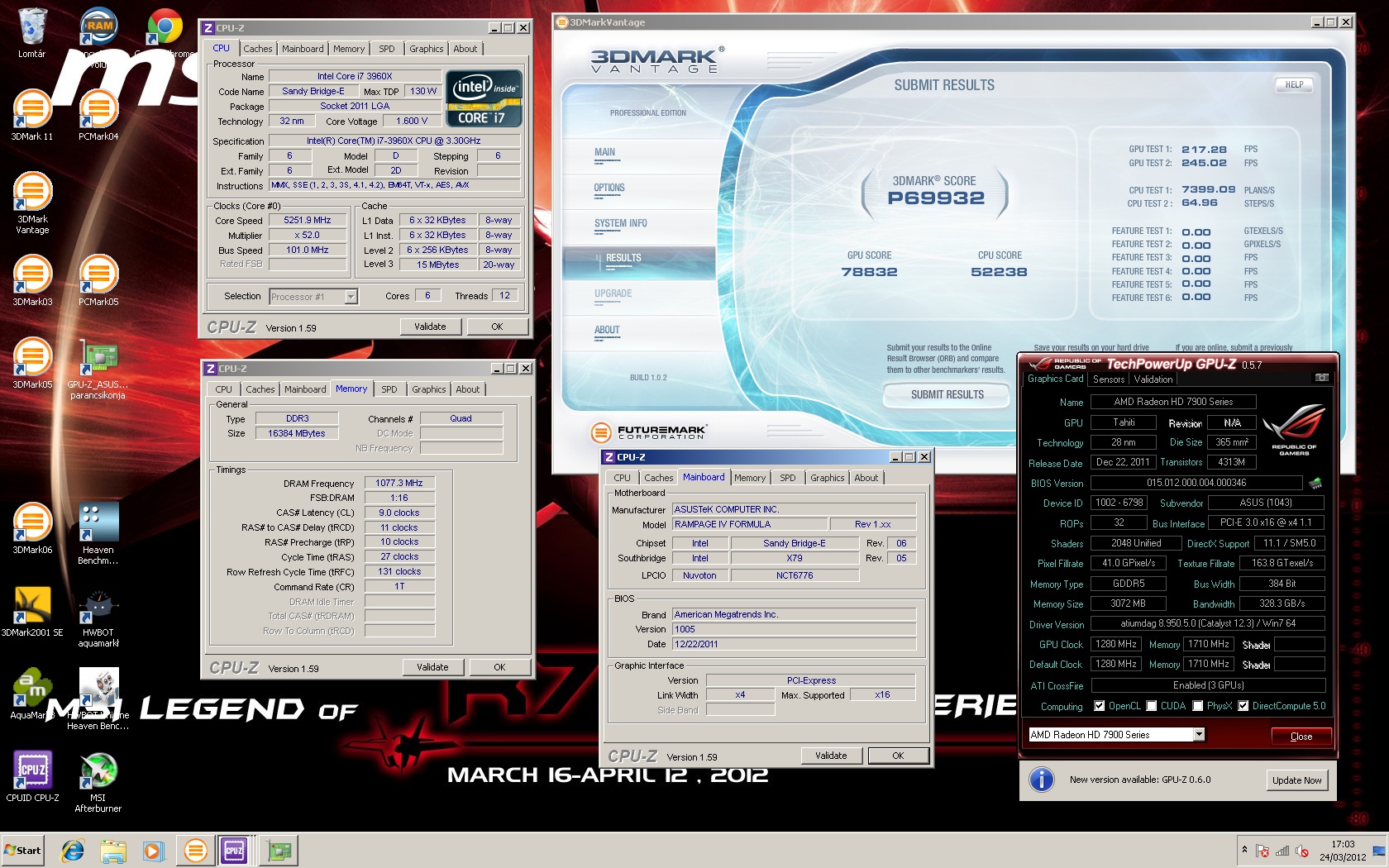Open Internet Explorer from taskbar

(x=73, y=851)
